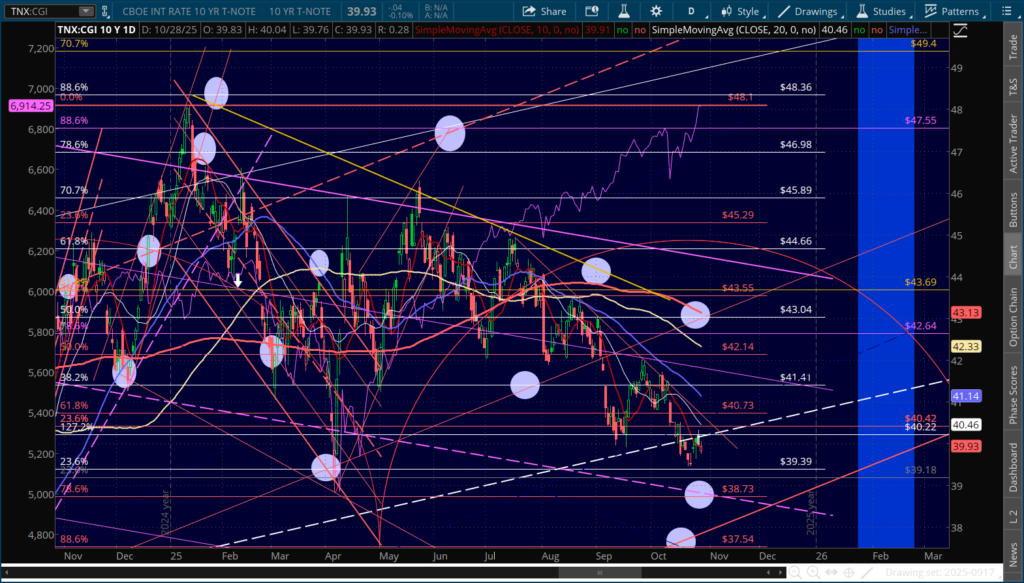Click the zoom out magnifier icon
This screenshot has height=583, width=1024.
coord(795,573)
